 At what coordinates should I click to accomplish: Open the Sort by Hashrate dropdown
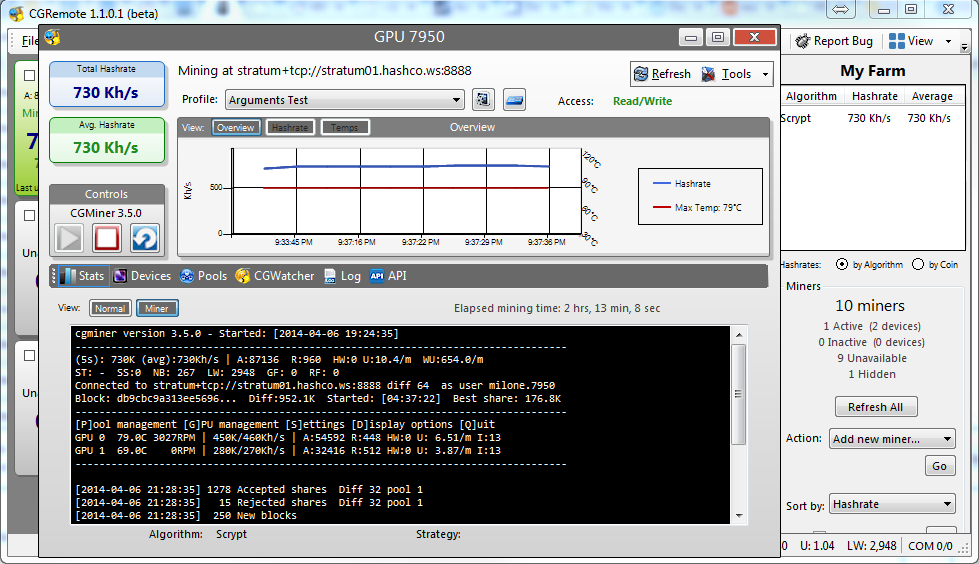(892, 504)
